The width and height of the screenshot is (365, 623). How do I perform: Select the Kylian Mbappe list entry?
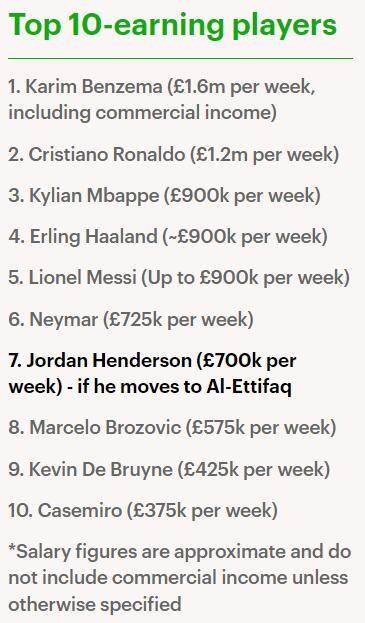[164, 195]
